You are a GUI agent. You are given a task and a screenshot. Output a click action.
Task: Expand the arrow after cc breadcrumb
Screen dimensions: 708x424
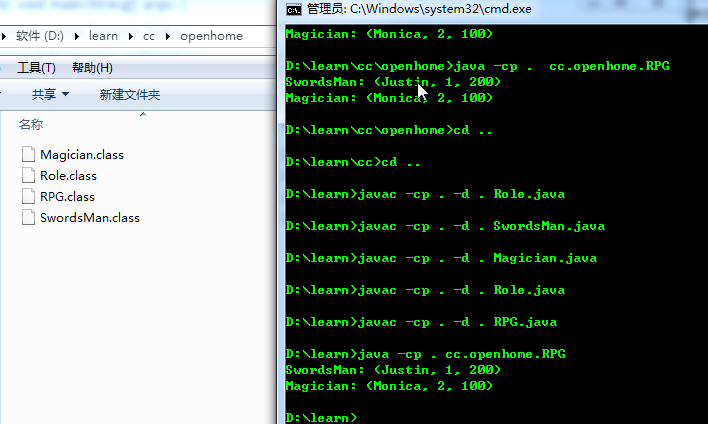168,36
